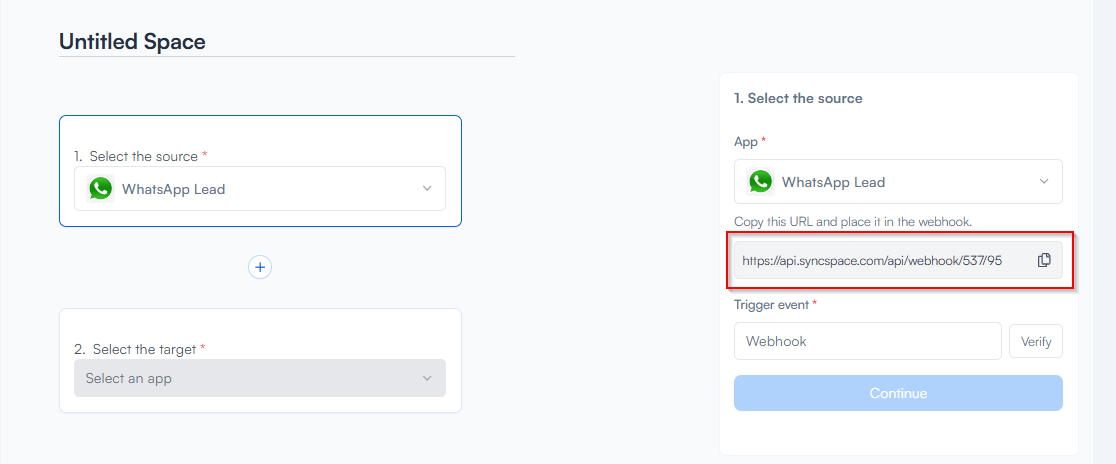Click the Continue button
Screen dimensions: 1116x464
tap(898, 393)
